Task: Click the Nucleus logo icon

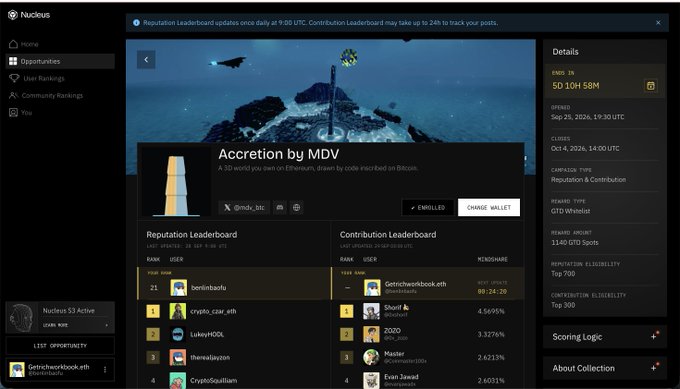Action: [x=13, y=15]
